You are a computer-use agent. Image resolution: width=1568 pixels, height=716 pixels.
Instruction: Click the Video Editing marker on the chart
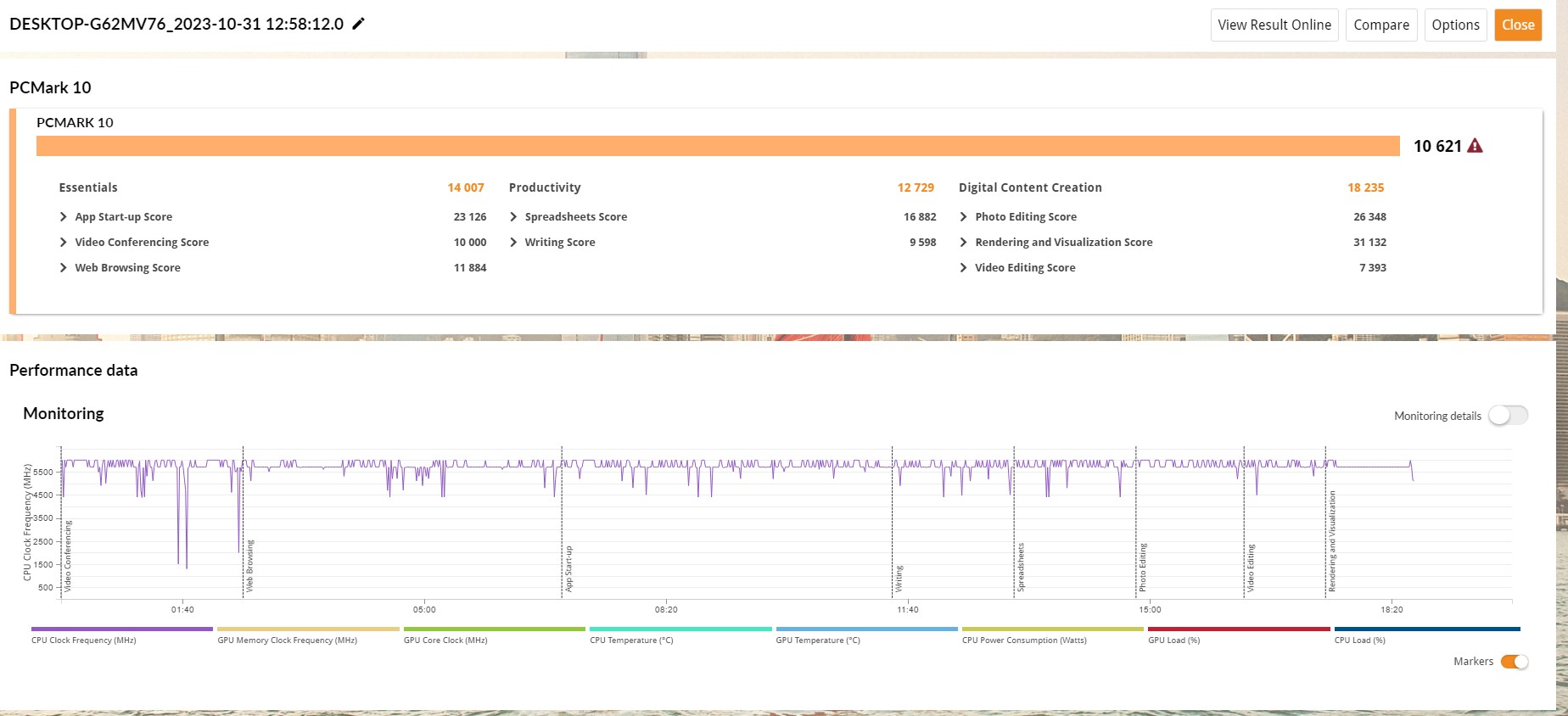[x=1251, y=568]
